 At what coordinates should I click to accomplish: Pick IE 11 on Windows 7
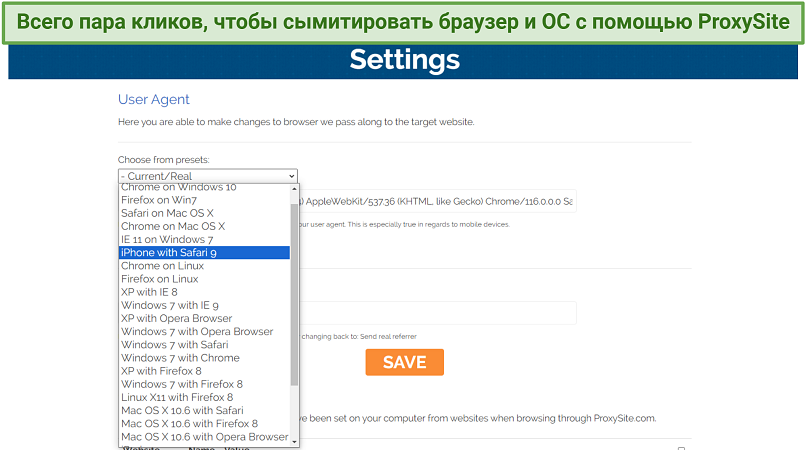click(x=205, y=240)
